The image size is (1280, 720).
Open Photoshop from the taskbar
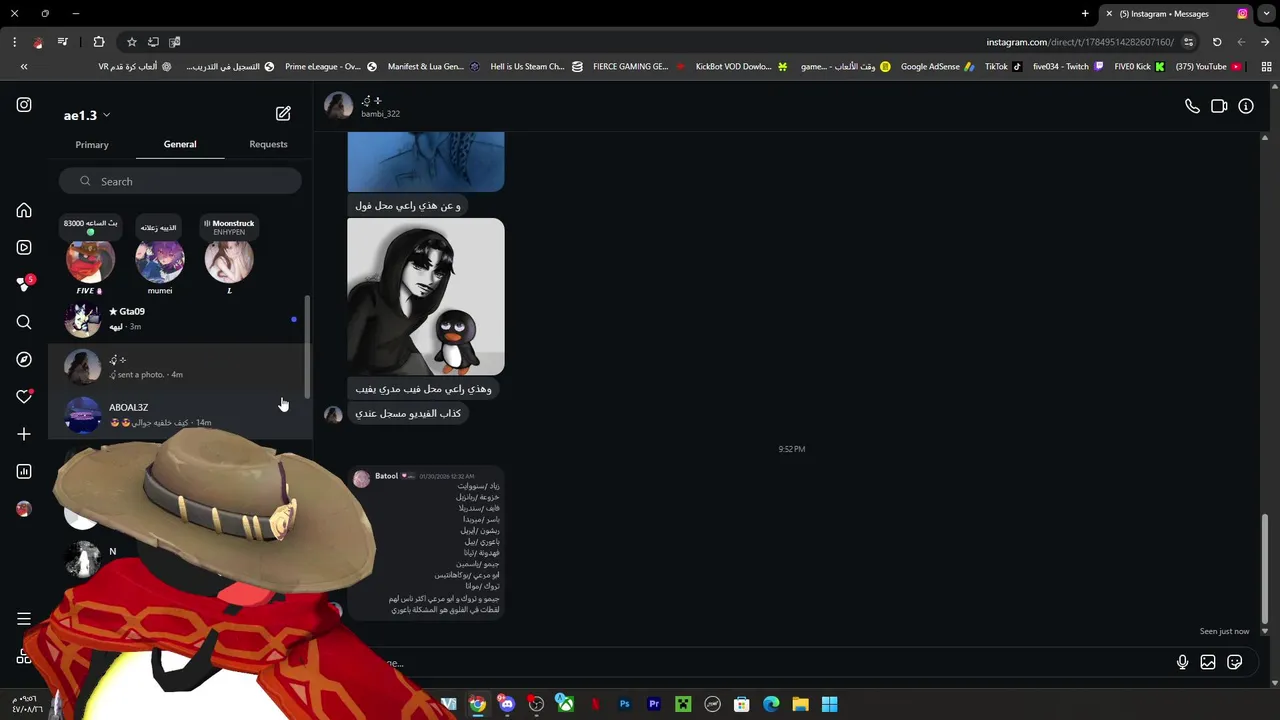624,704
